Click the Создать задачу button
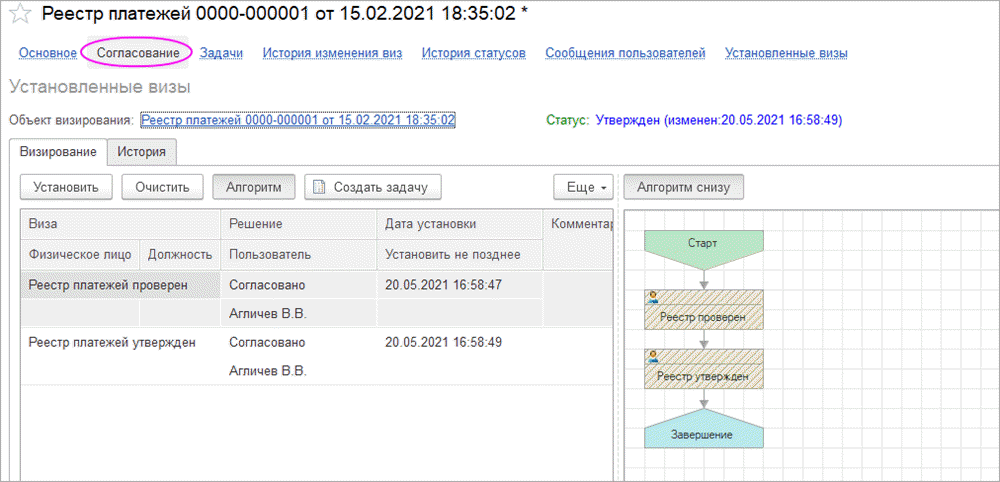This screenshot has width=1000, height=482. pos(372,187)
